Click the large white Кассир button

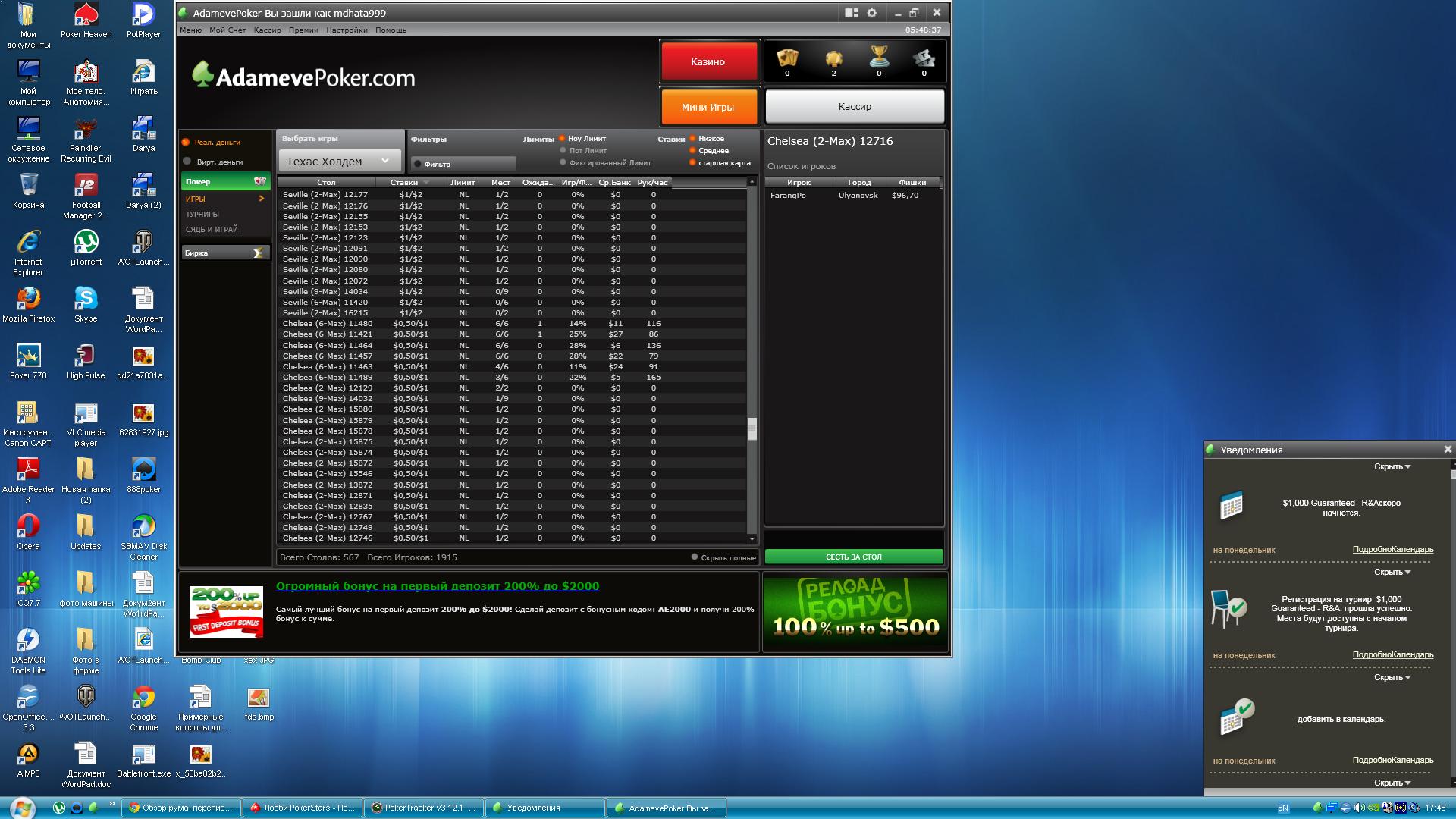point(855,107)
